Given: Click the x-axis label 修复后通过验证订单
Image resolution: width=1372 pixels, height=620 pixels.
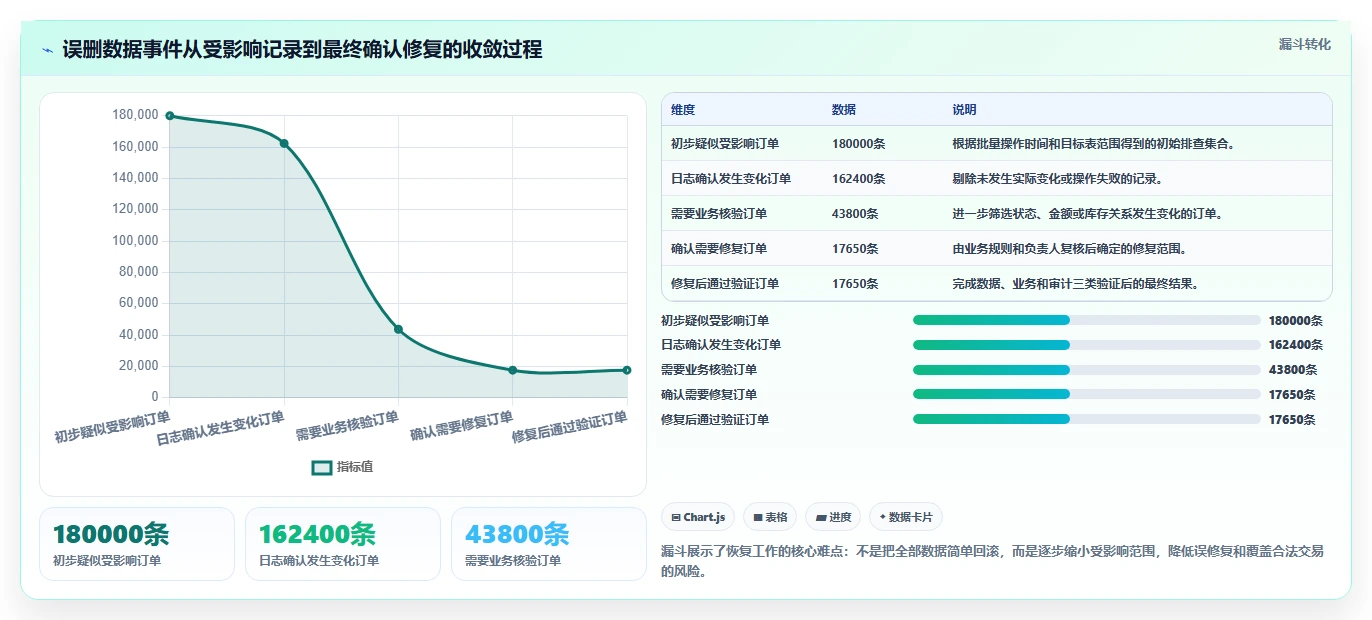Looking at the screenshot, I should click(x=570, y=427).
